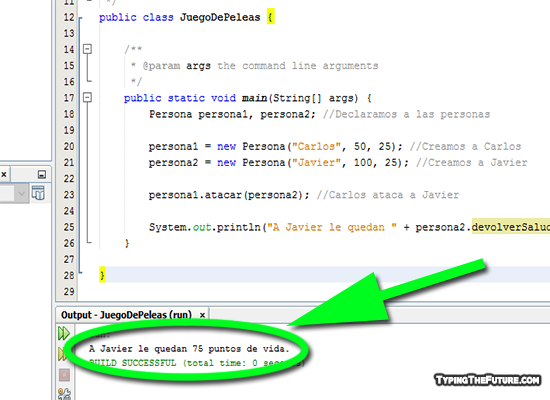
Task: Click the public class keywords on line 12
Action: tap(136, 17)
